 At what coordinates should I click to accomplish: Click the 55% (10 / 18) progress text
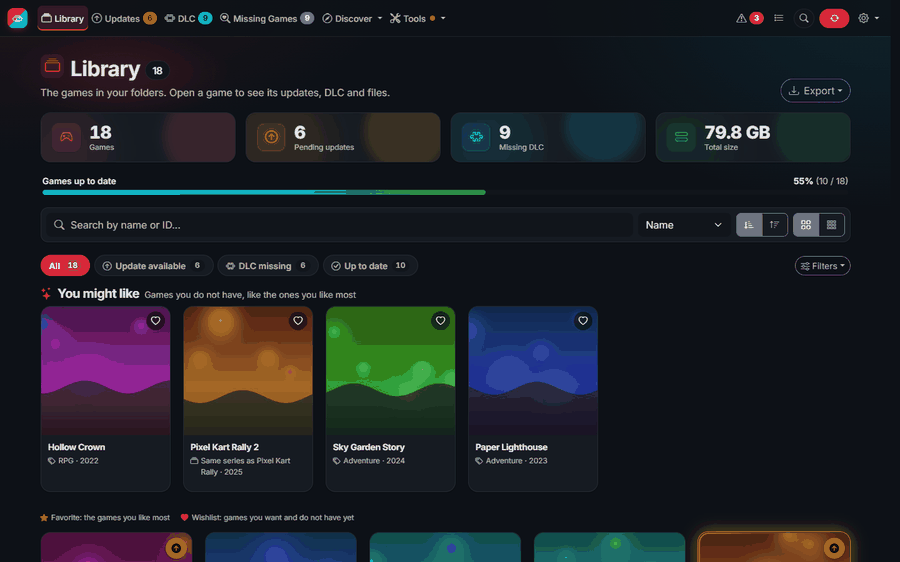coord(820,181)
